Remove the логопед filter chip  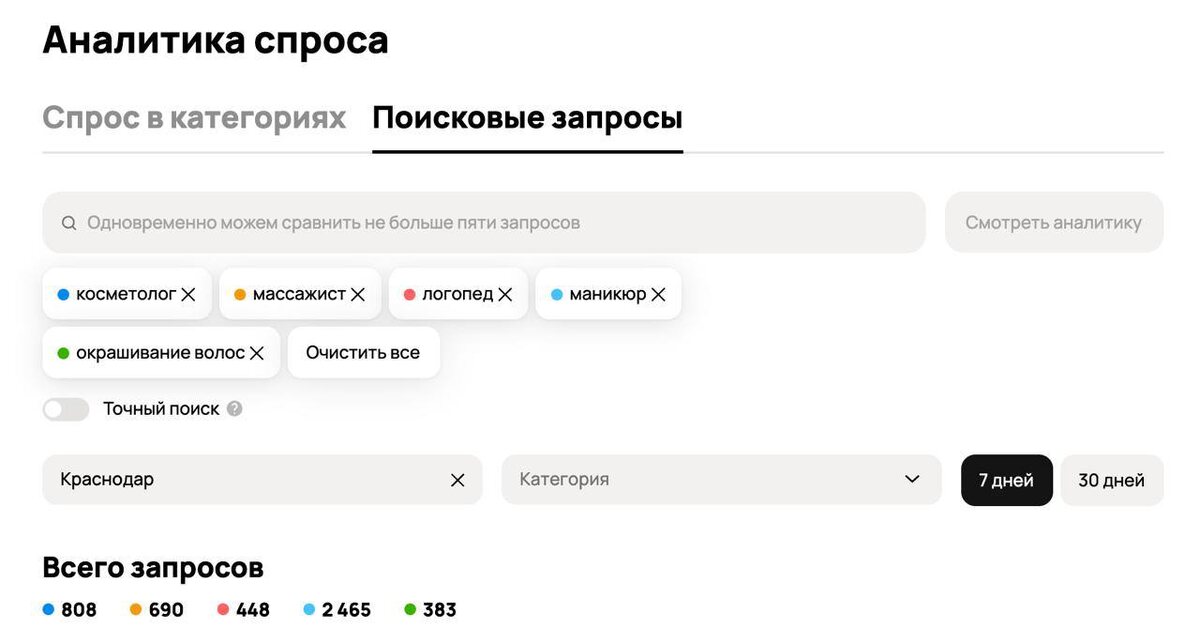504,293
